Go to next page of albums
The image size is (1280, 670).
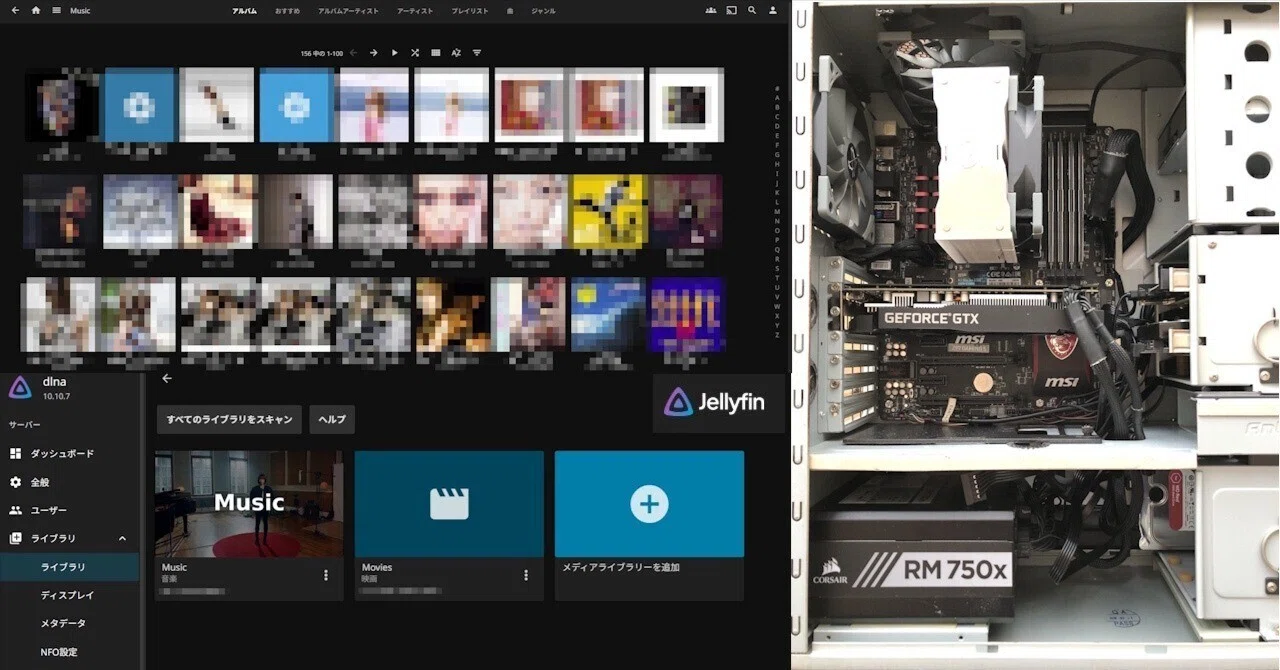click(x=373, y=52)
